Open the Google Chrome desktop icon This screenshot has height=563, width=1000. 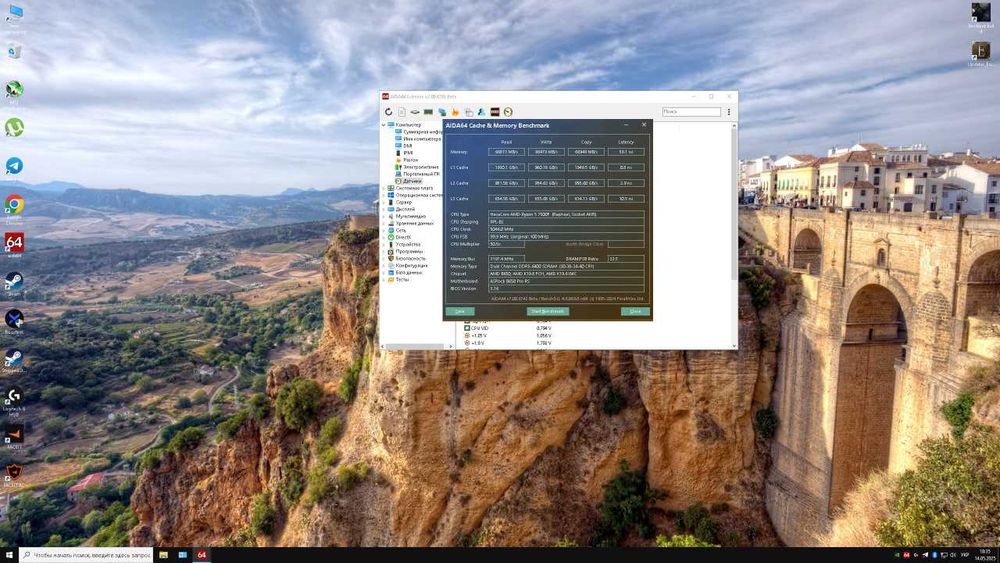pyautogui.click(x=14, y=204)
